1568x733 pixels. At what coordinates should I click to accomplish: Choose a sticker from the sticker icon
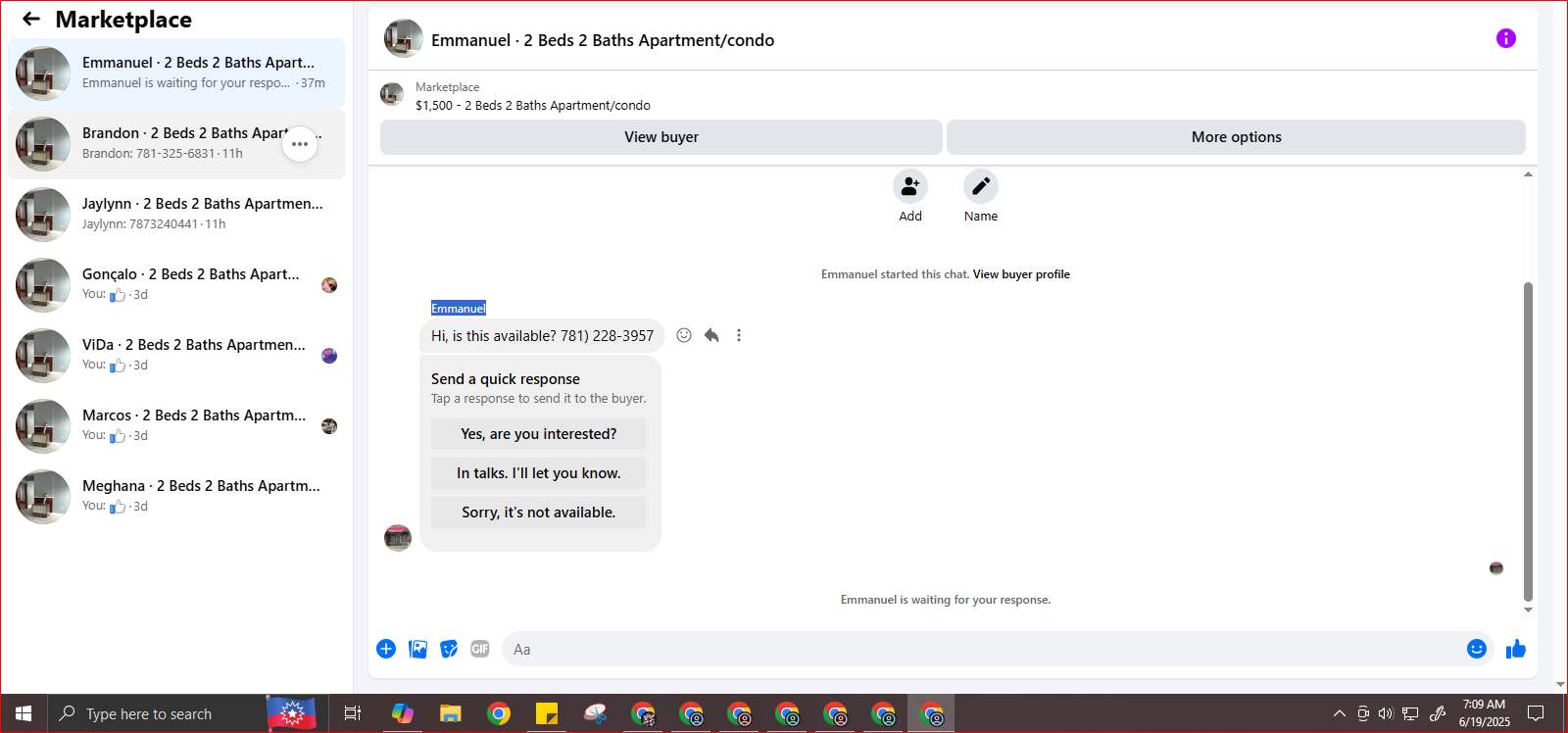pyautogui.click(x=449, y=649)
